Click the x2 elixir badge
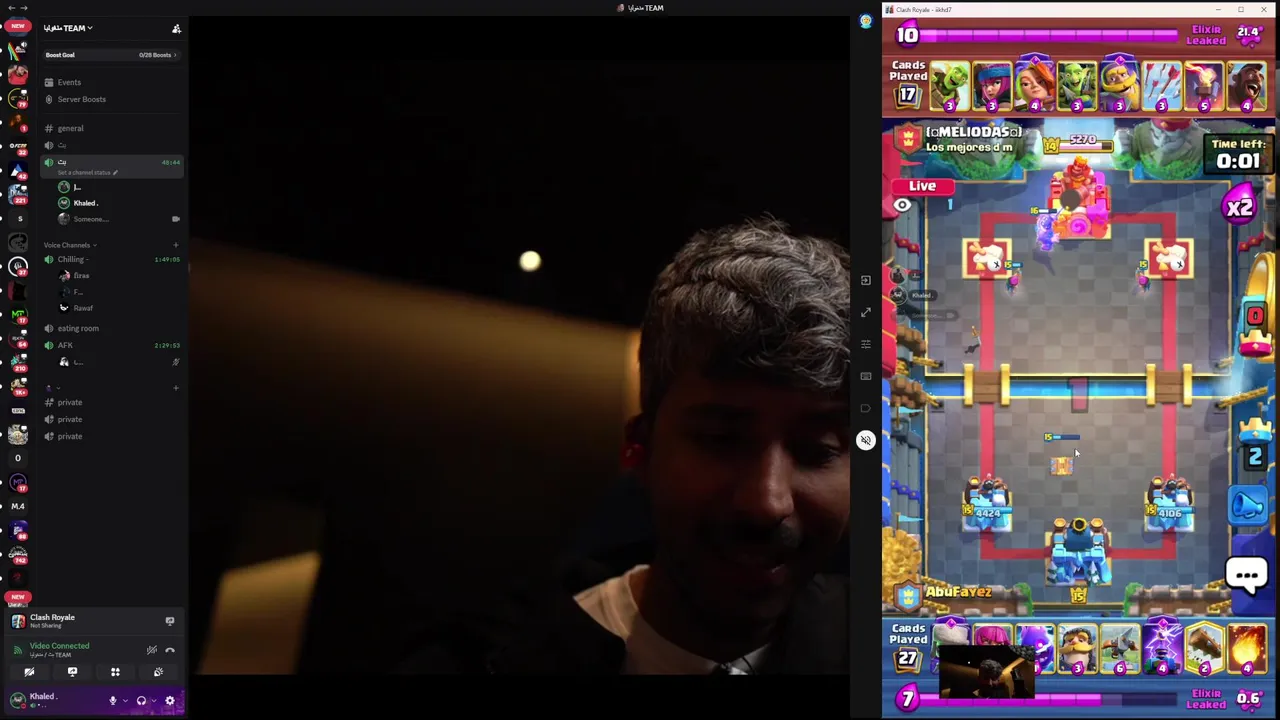 coord(1239,206)
